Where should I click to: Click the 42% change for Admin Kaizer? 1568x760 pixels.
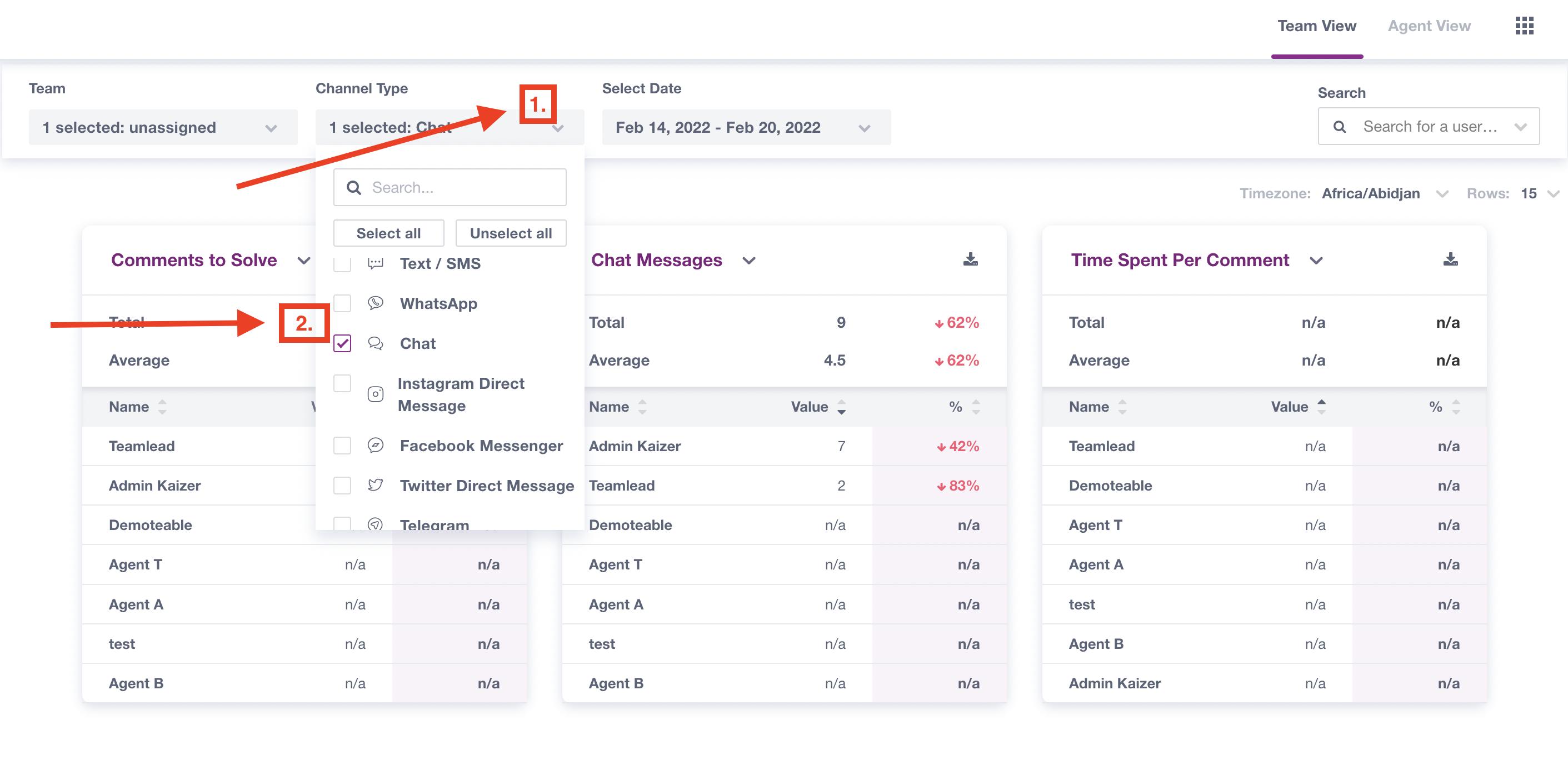957,446
